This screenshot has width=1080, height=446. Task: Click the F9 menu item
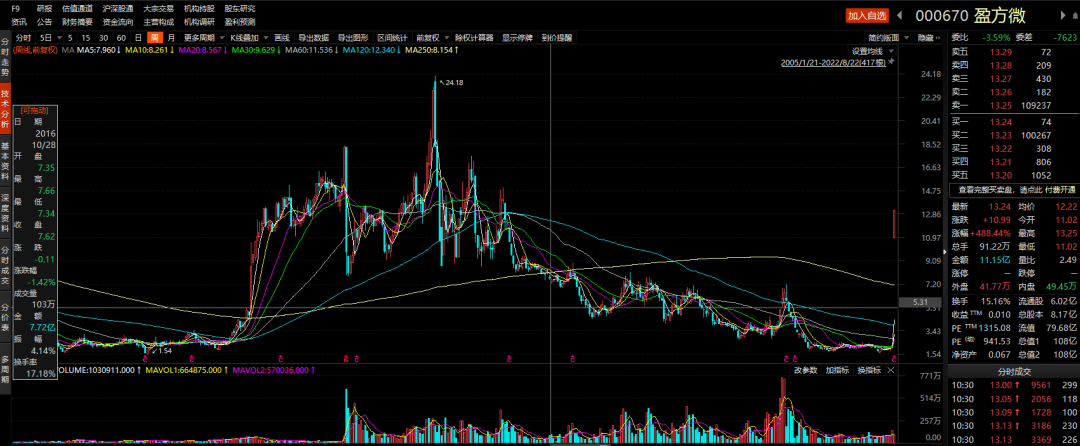coord(17,9)
